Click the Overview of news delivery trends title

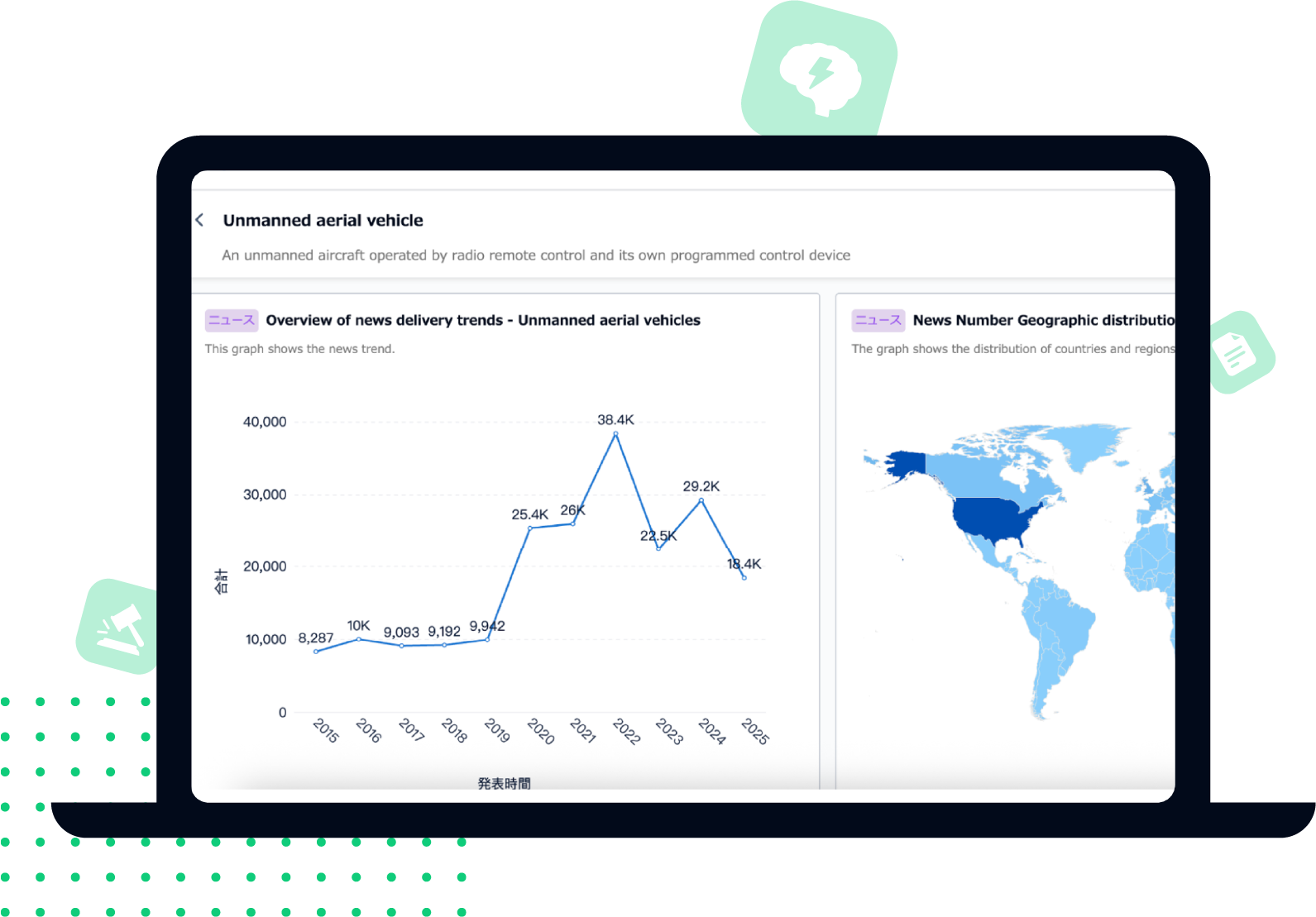click(482, 321)
